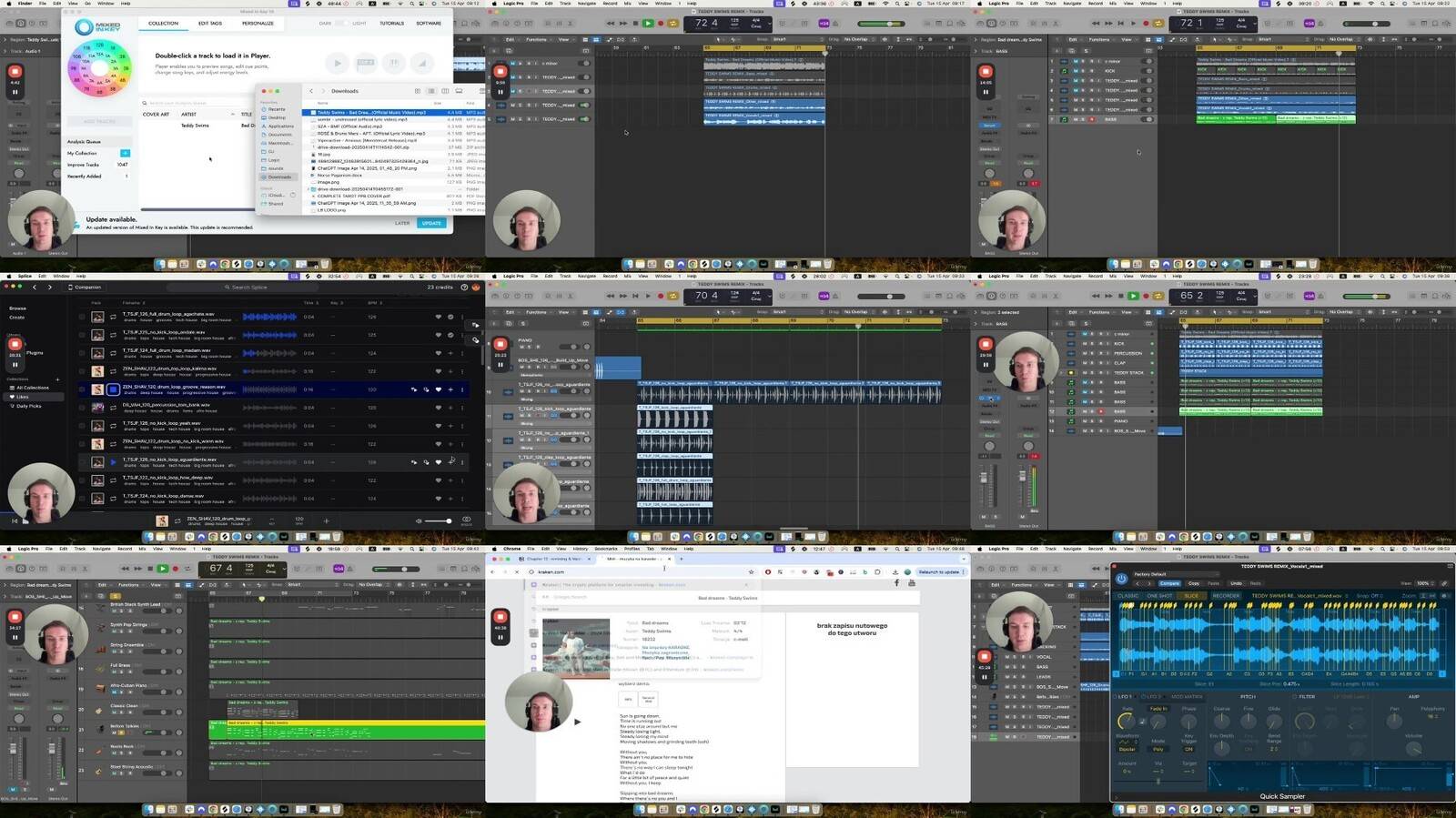The image size is (1456, 818).
Task: Stop playback in Logic Pro showing 65 2
Action: click(x=1120, y=296)
